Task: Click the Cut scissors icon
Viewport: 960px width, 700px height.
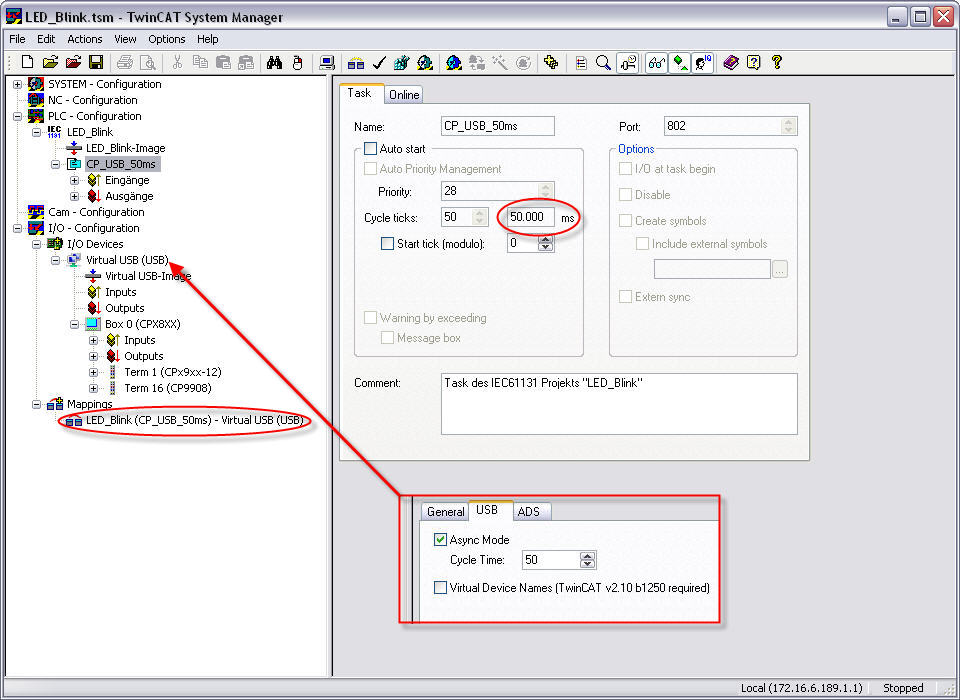Action: pyautogui.click(x=178, y=62)
